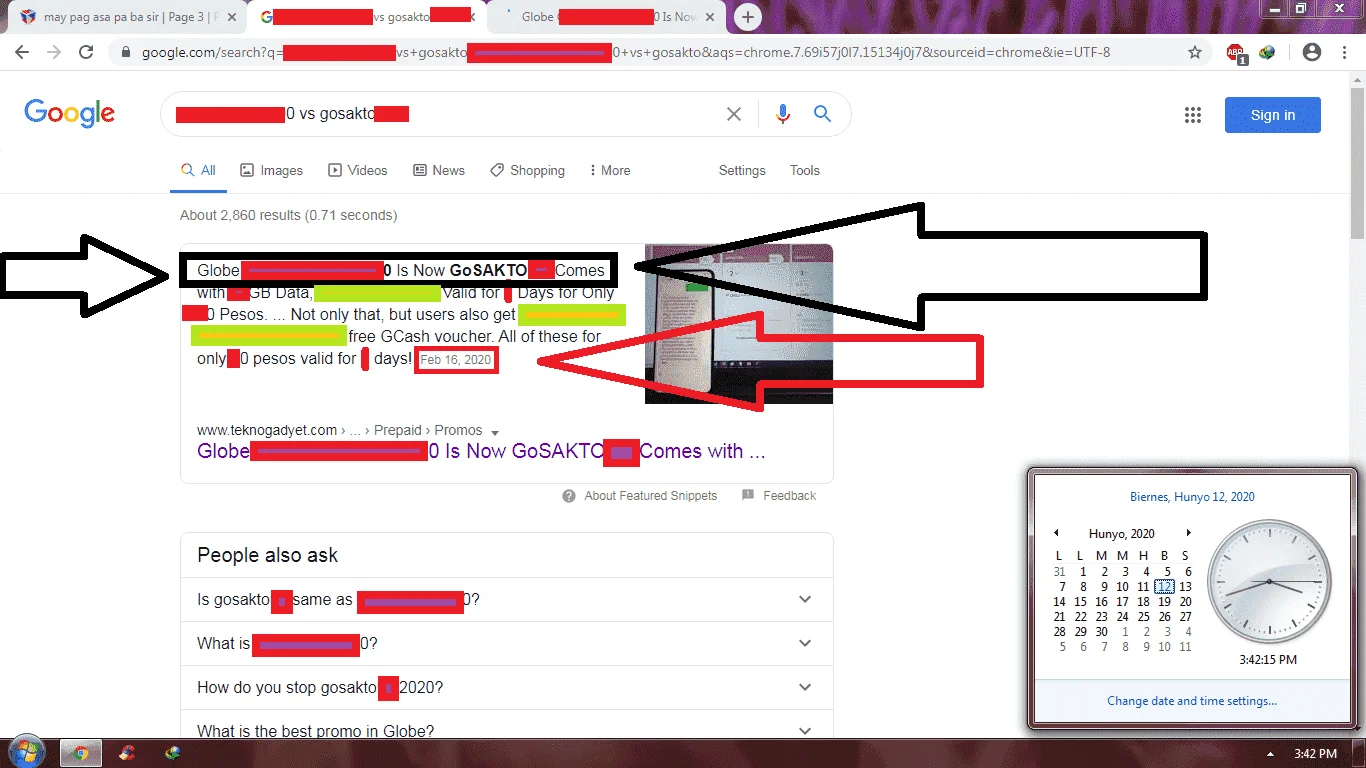Open the Internet Download Manager taskbar icon
Viewport: 1366px width, 768px height.
[x=174, y=753]
